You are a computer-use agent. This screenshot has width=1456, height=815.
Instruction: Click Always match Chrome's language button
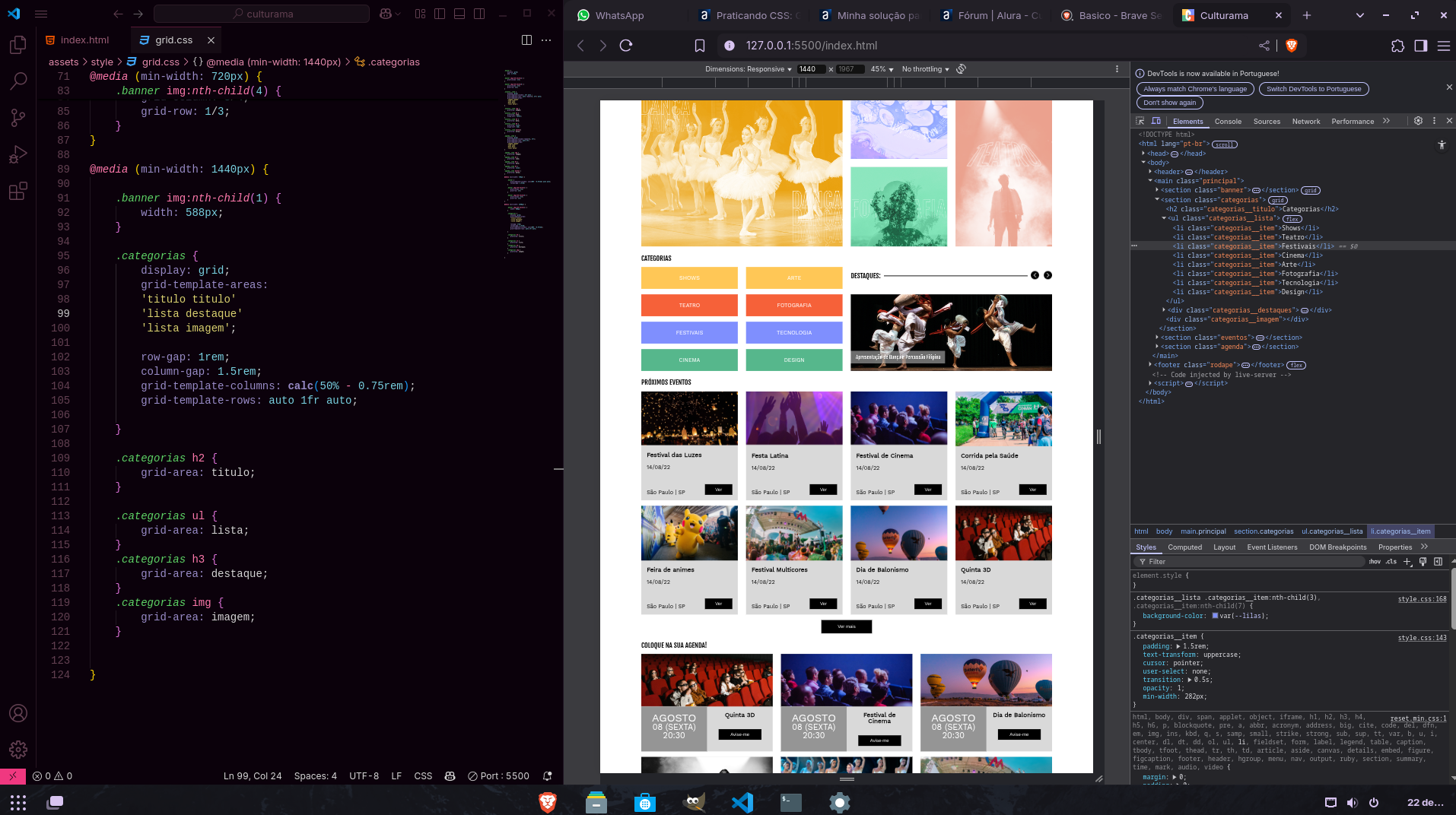tap(1195, 89)
